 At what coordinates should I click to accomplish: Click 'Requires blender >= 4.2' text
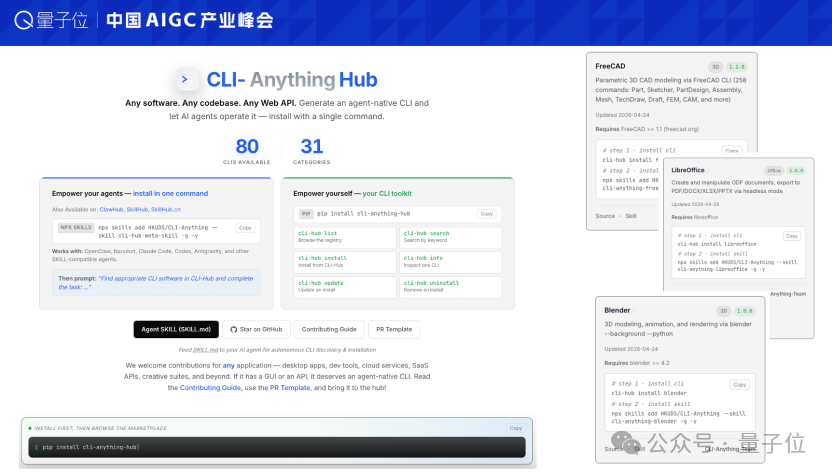point(637,363)
